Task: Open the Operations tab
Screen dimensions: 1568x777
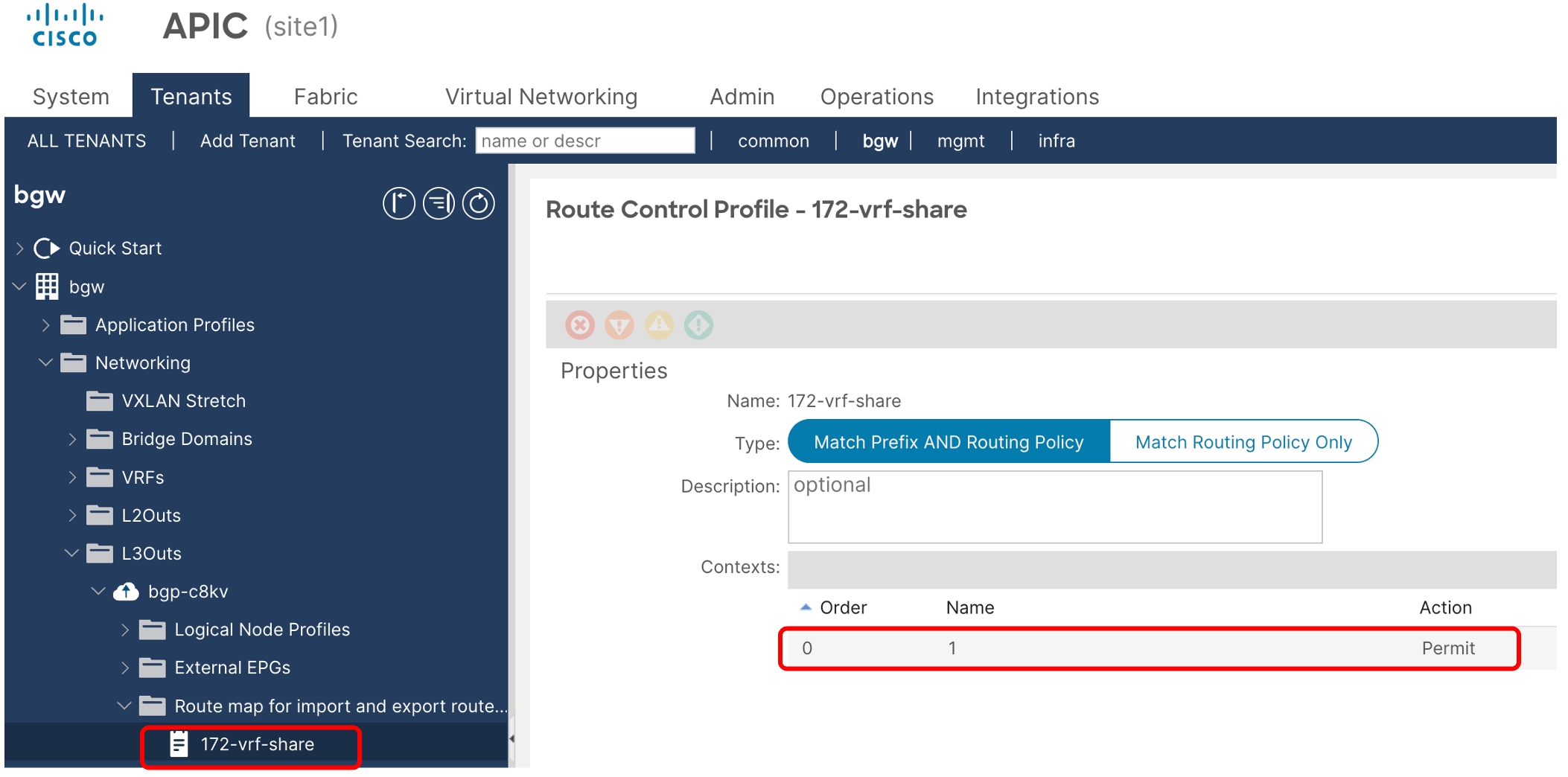Action: [877, 97]
